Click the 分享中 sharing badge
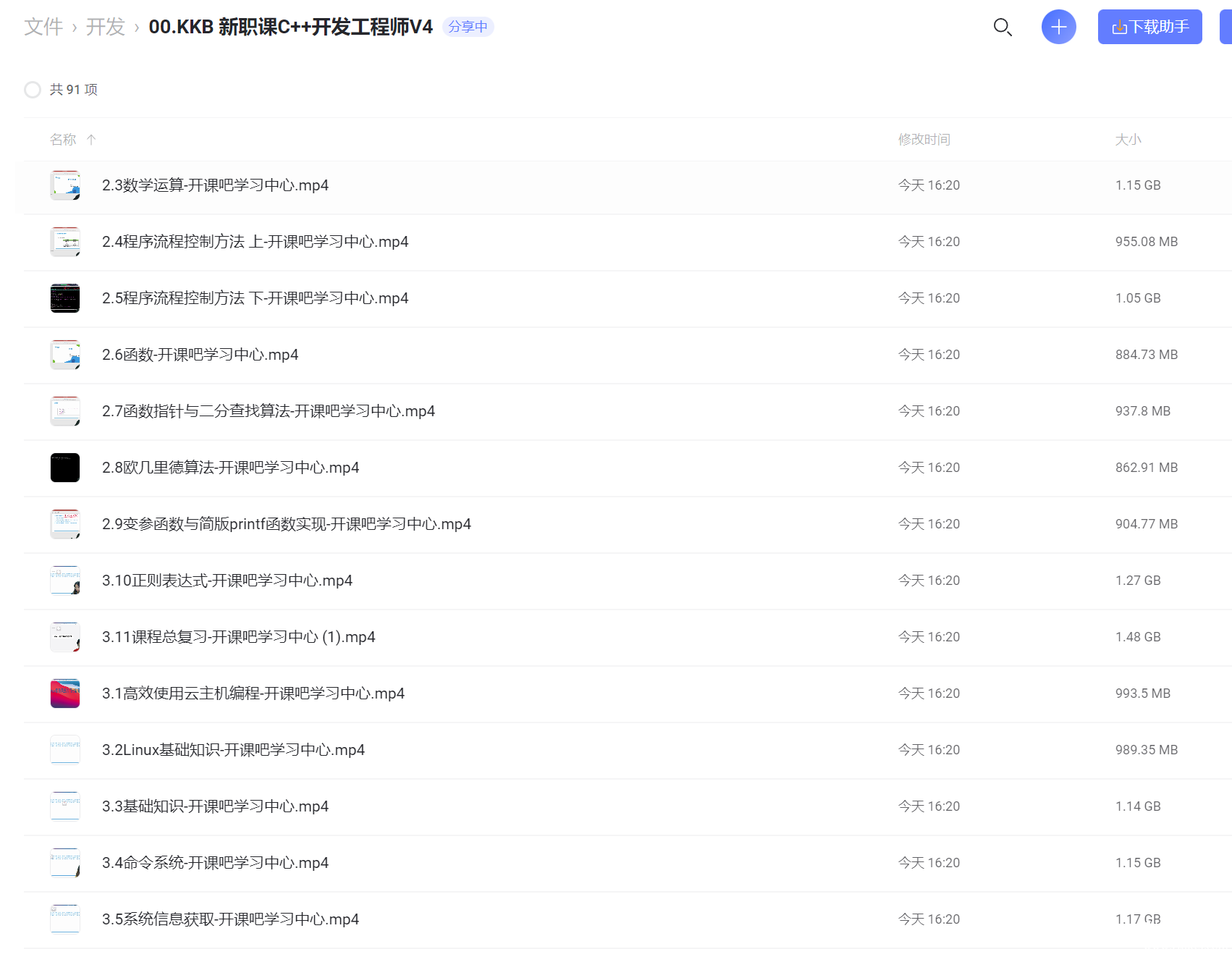 point(468,27)
